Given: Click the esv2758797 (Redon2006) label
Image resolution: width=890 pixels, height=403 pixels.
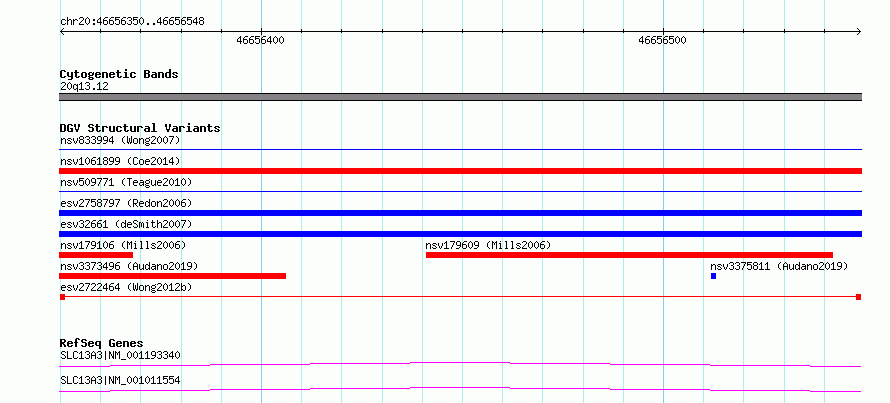Looking at the screenshot, I should 126,203.
